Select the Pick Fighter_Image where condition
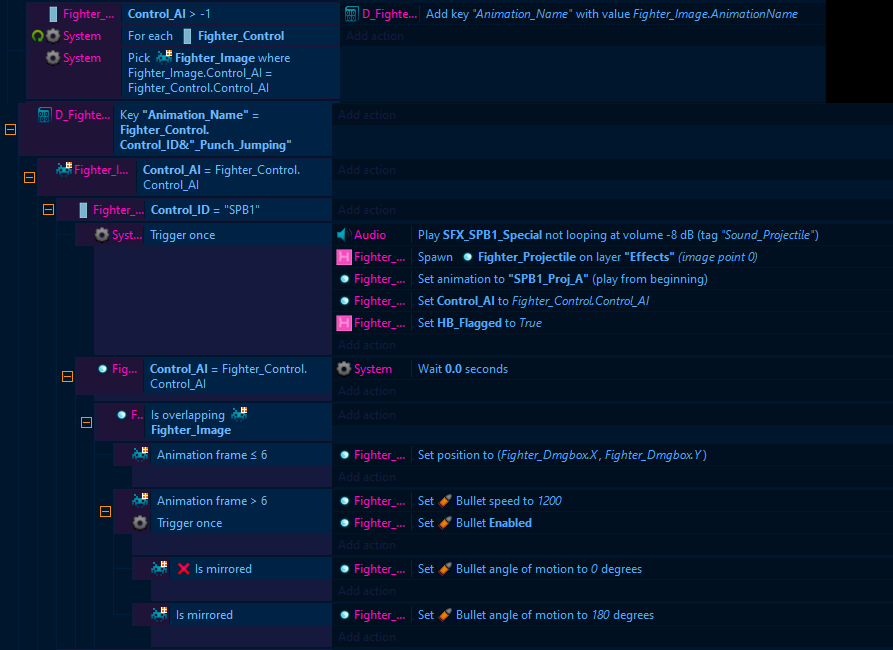893x650 pixels. [183, 73]
